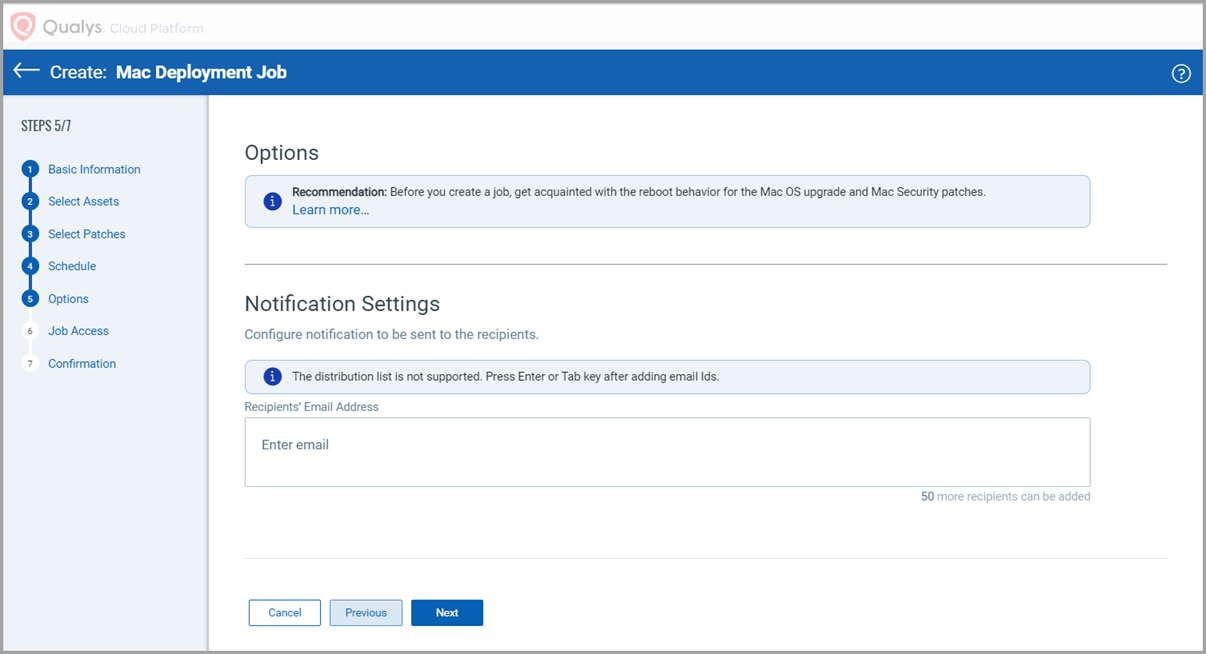This screenshot has height=654, width=1206.
Task: Click the step 5 circle icon
Action: 30,299
